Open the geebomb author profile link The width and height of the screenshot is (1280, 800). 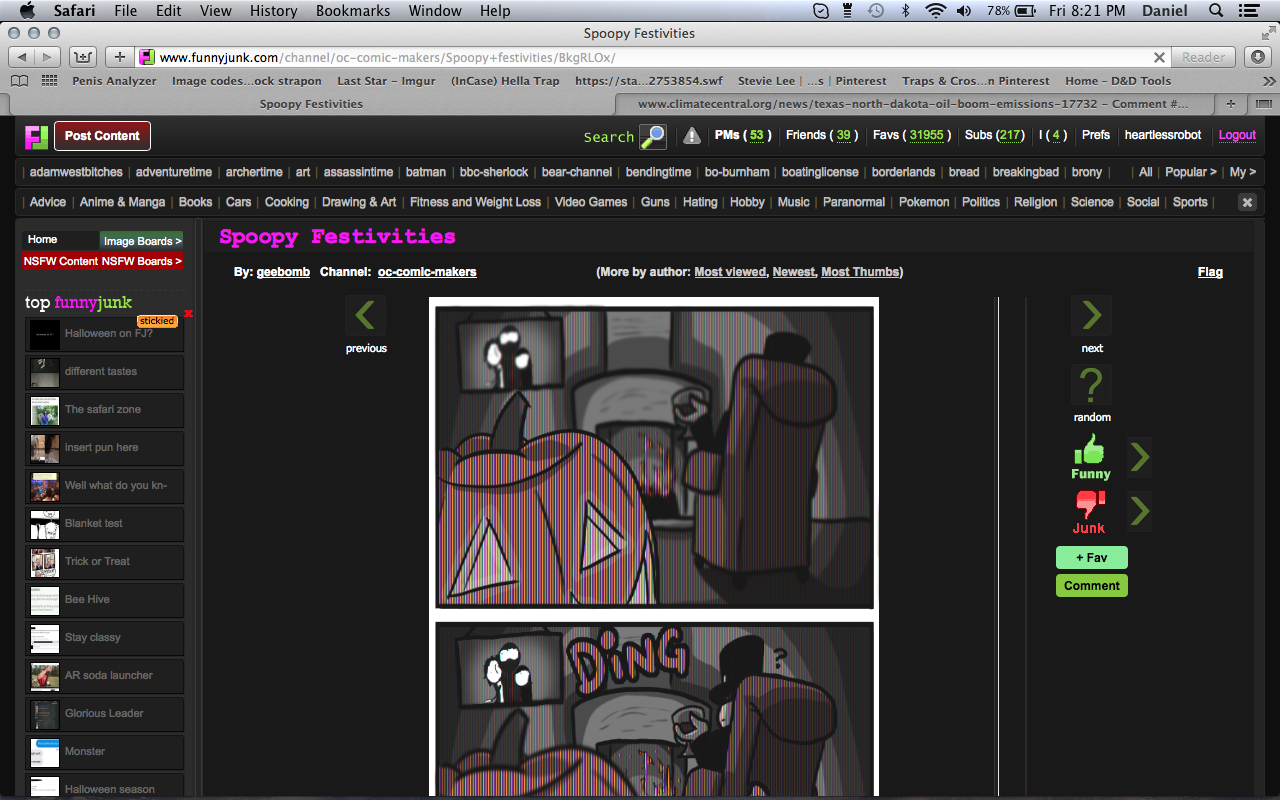(283, 272)
